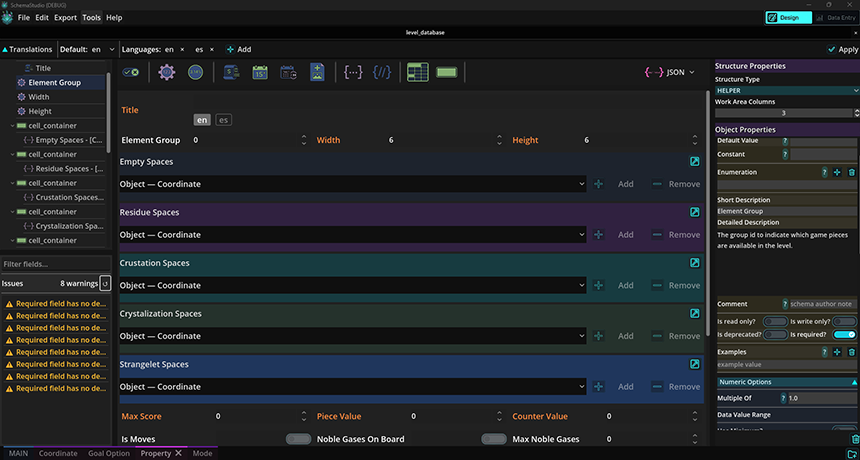
Task: Open Crustation Spaces Object — Coordinate dropdown
Action: 353,285
